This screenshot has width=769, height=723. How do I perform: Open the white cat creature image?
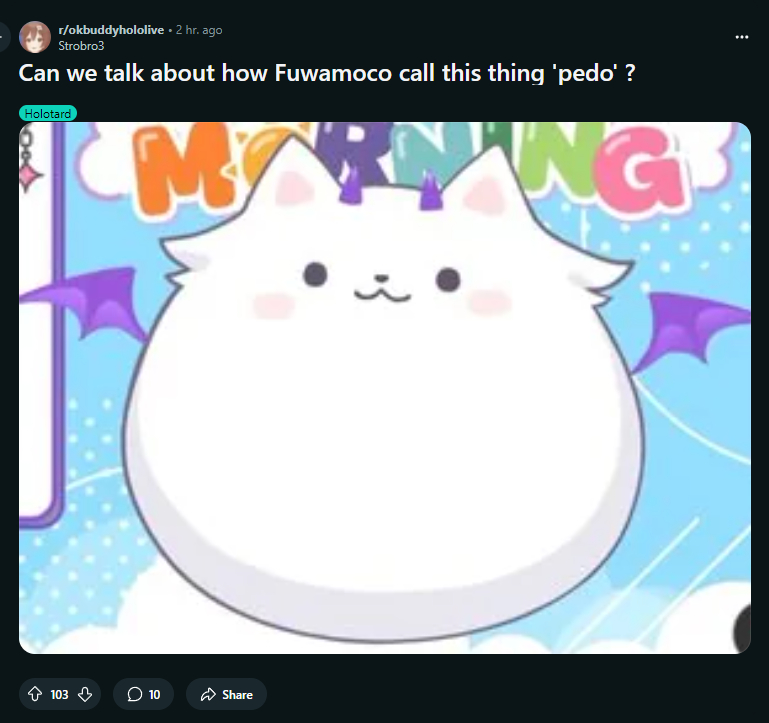384,387
